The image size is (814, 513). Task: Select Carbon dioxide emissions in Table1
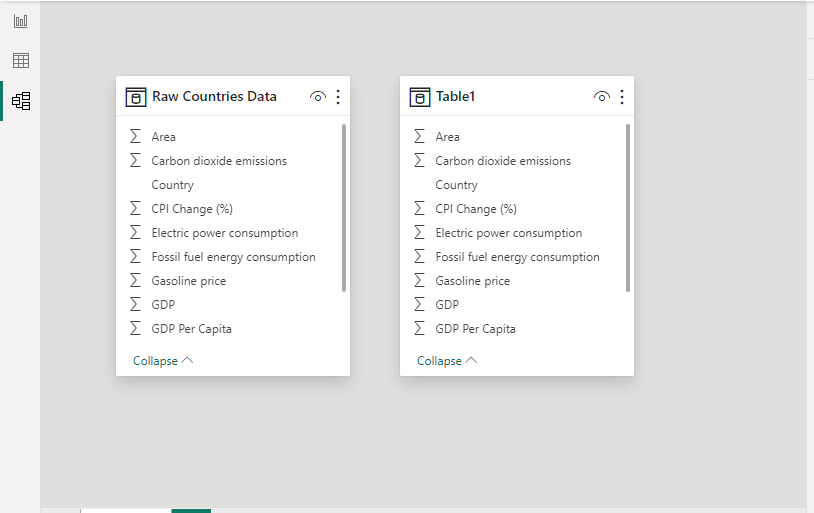(503, 161)
